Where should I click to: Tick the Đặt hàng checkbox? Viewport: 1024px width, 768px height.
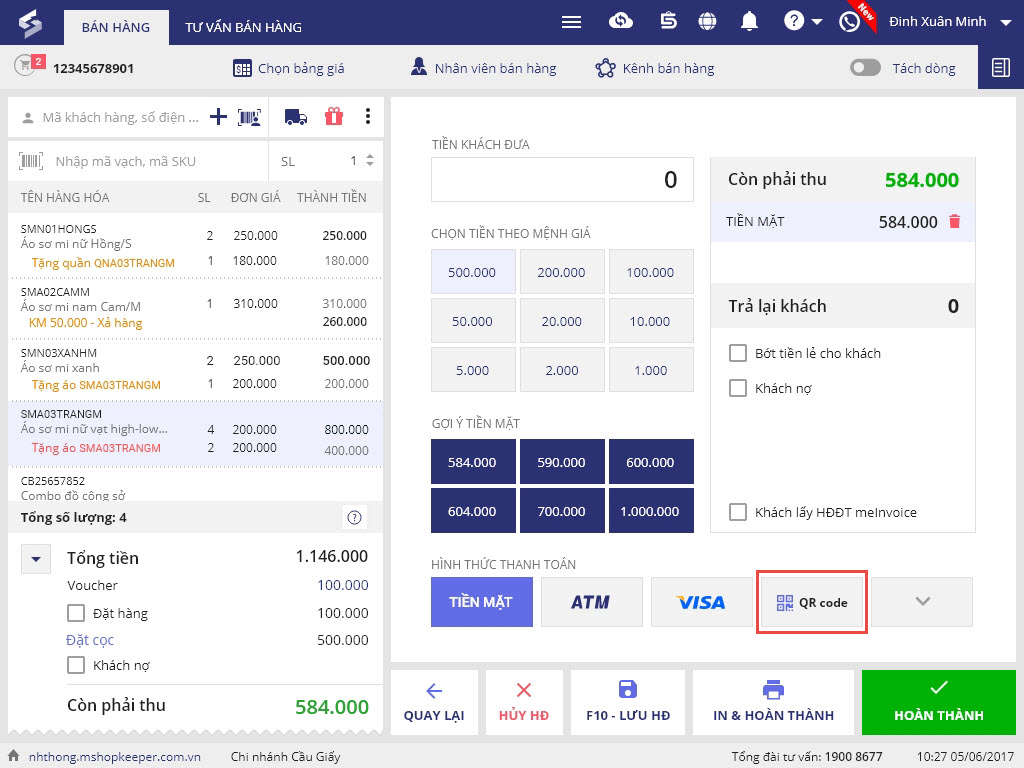point(76,613)
